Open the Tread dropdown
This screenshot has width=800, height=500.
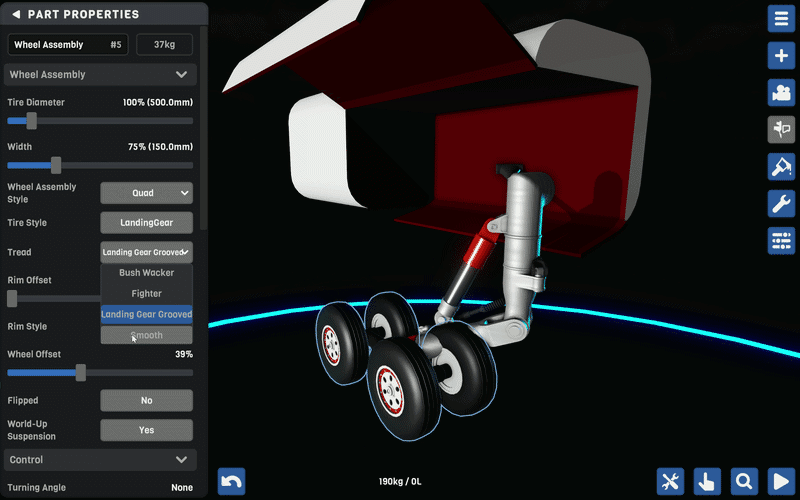point(146,252)
